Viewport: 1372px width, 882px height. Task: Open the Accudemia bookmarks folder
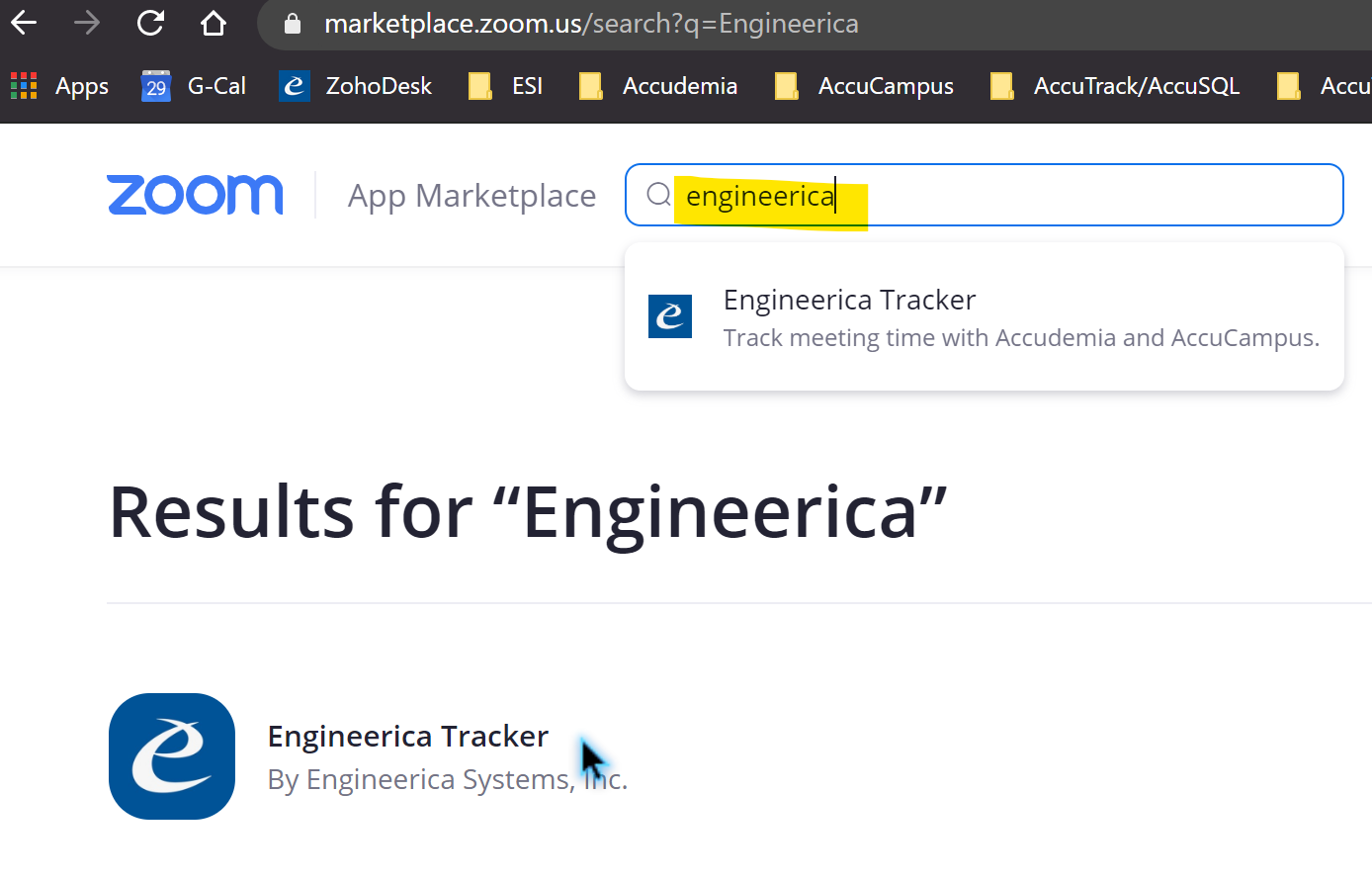tap(657, 86)
